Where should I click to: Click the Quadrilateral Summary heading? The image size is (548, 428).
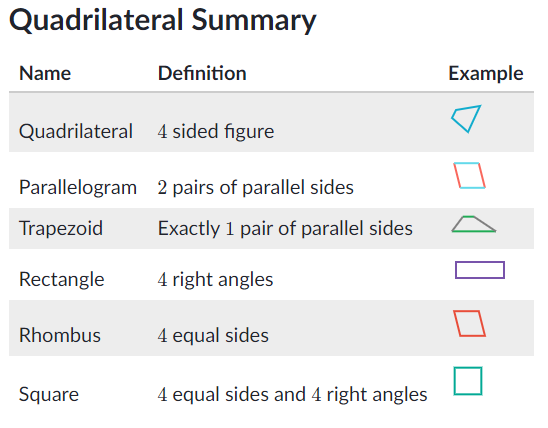163,20
